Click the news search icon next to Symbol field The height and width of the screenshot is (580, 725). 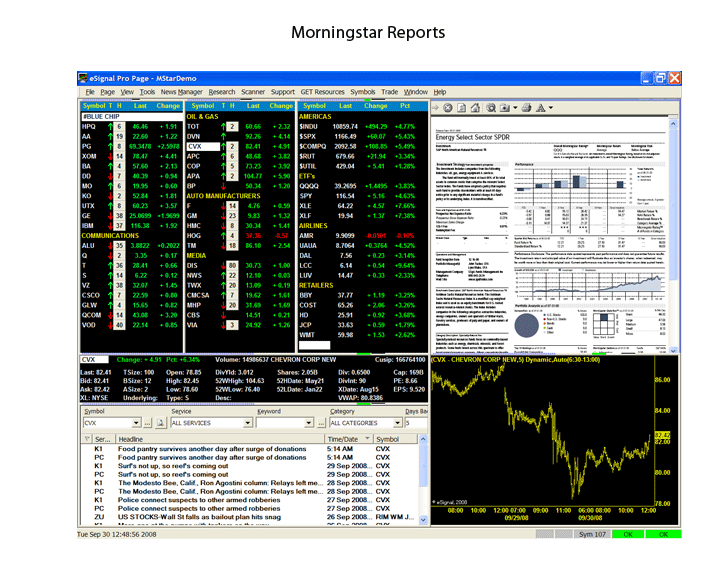click(160, 423)
